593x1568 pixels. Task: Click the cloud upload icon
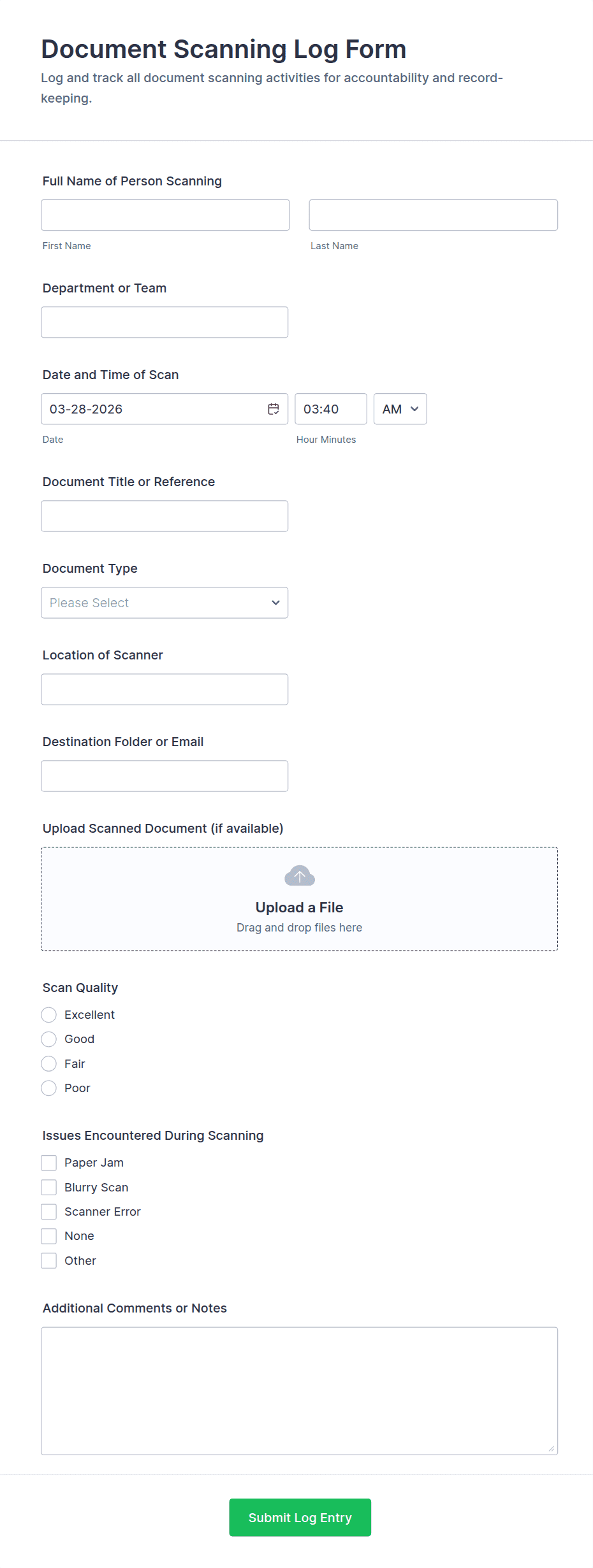[299, 876]
